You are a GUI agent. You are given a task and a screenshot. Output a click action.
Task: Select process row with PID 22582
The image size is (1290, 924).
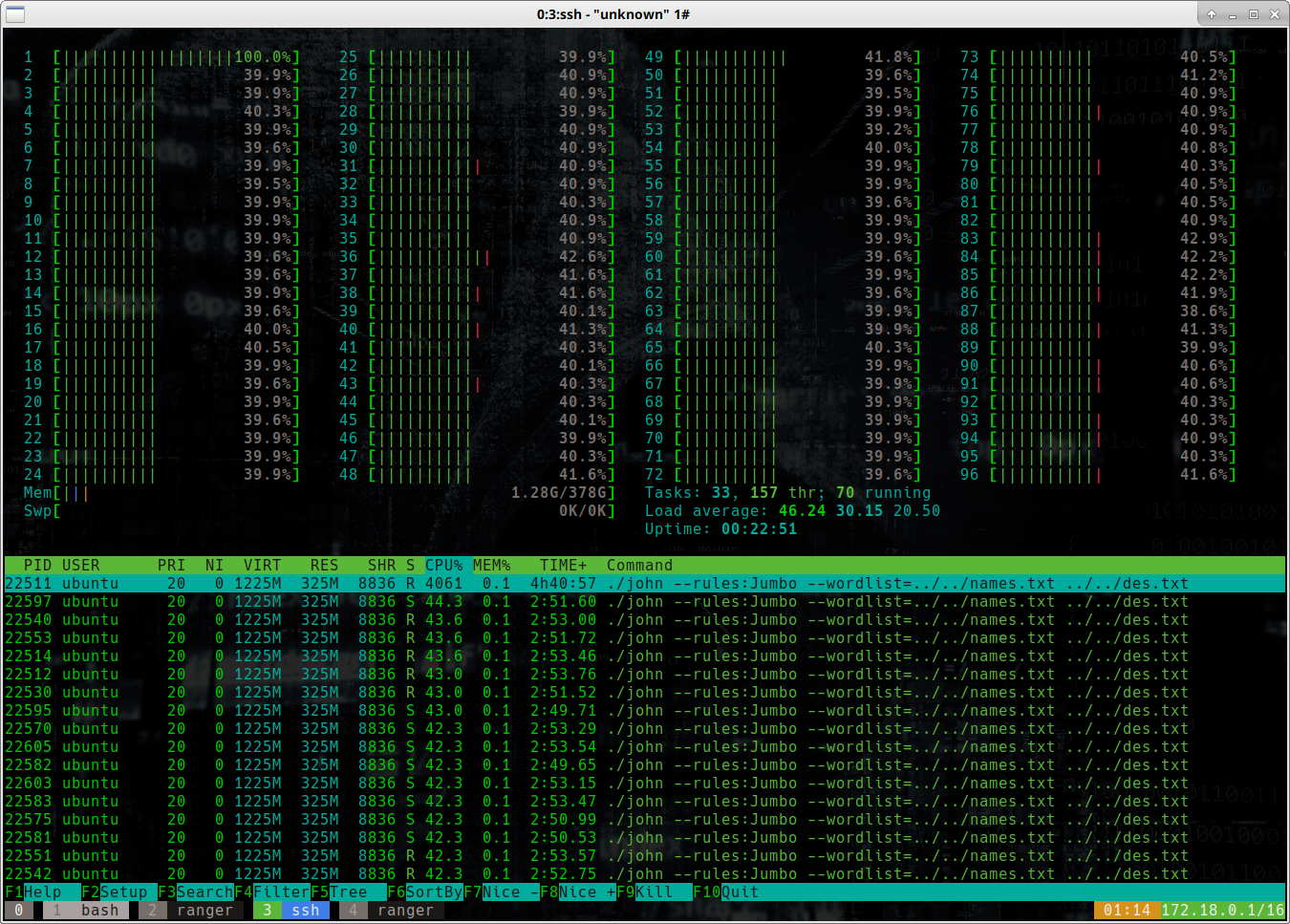[645, 765]
